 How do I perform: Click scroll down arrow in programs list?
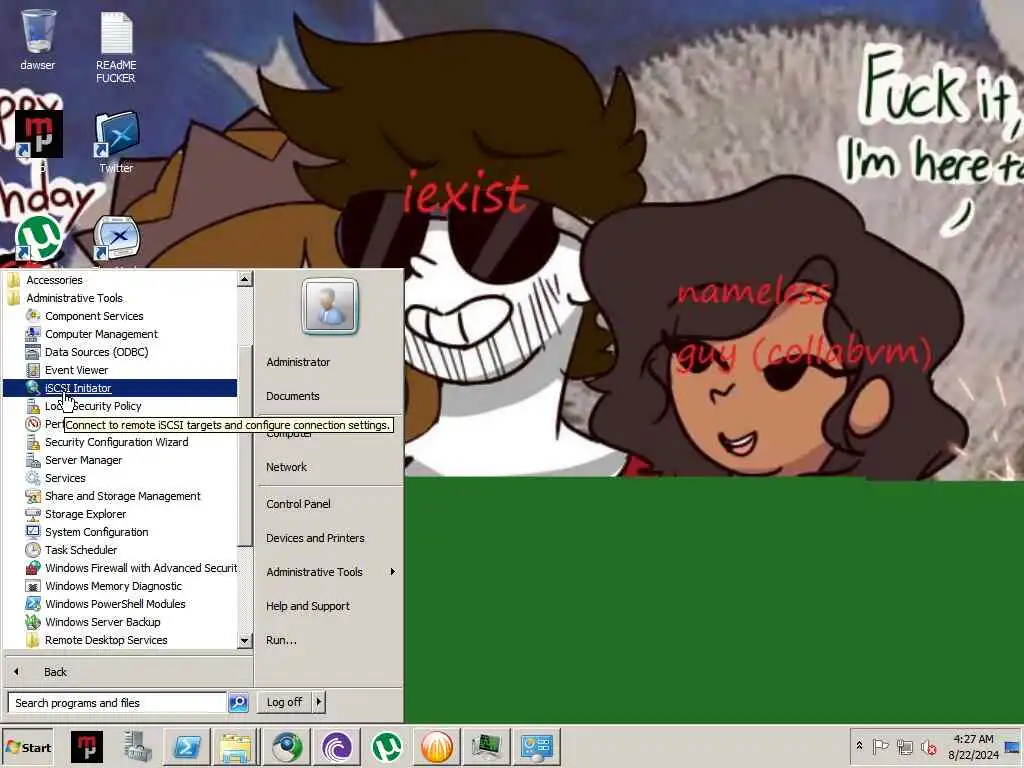pos(244,641)
